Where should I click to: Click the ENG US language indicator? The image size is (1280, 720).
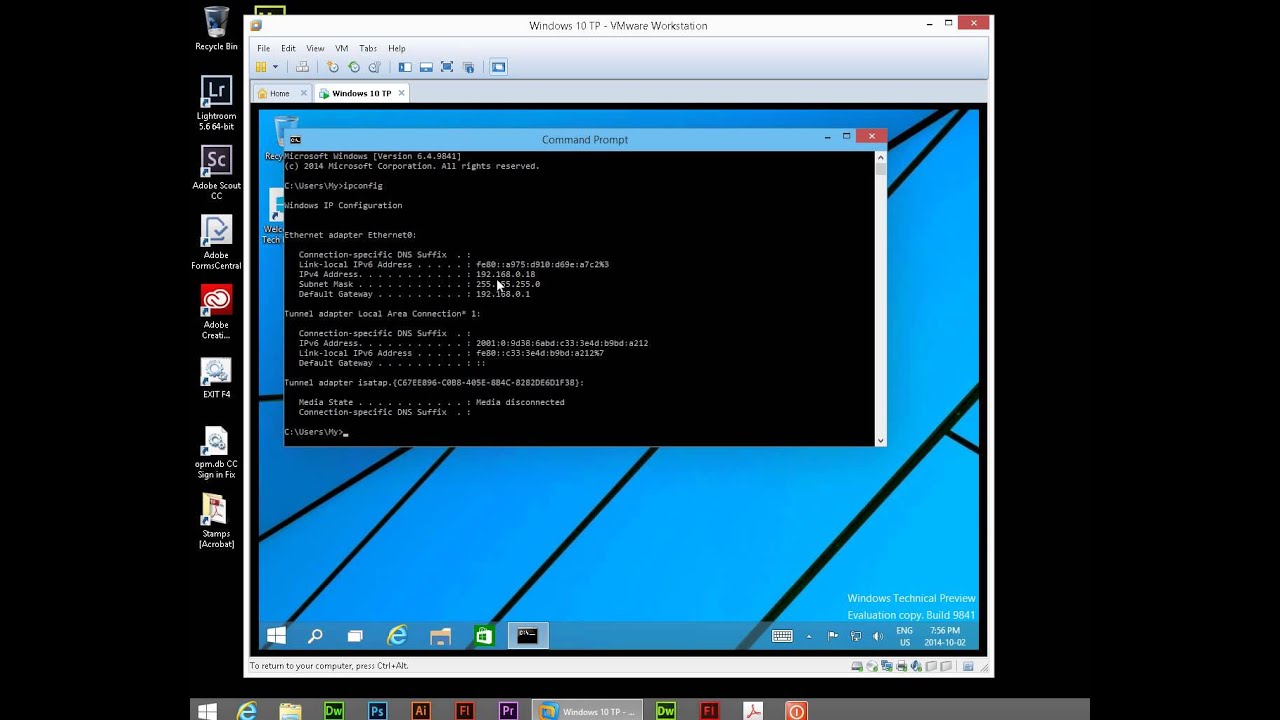[904, 636]
